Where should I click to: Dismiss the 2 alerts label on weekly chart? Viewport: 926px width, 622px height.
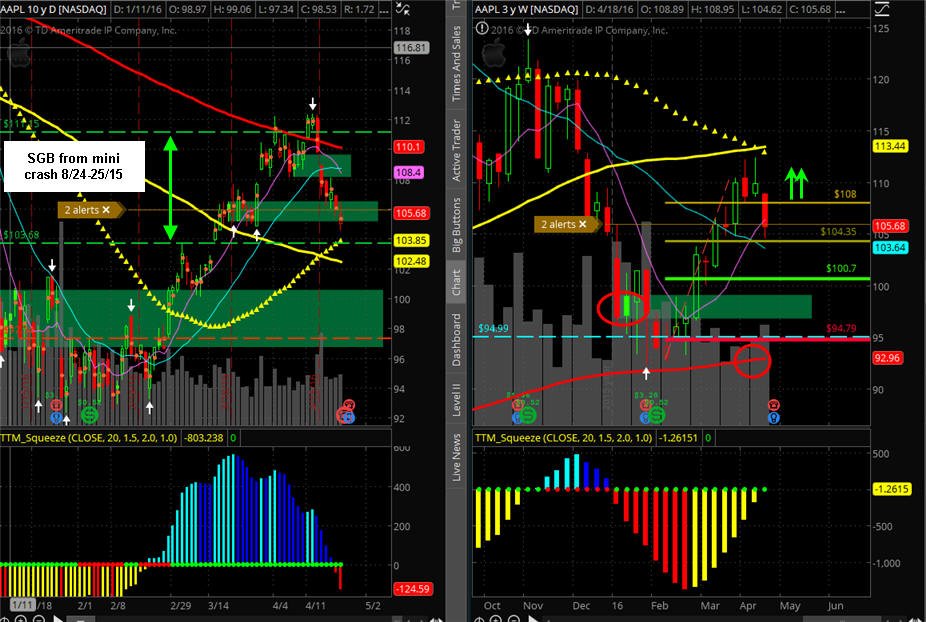click(582, 224)
